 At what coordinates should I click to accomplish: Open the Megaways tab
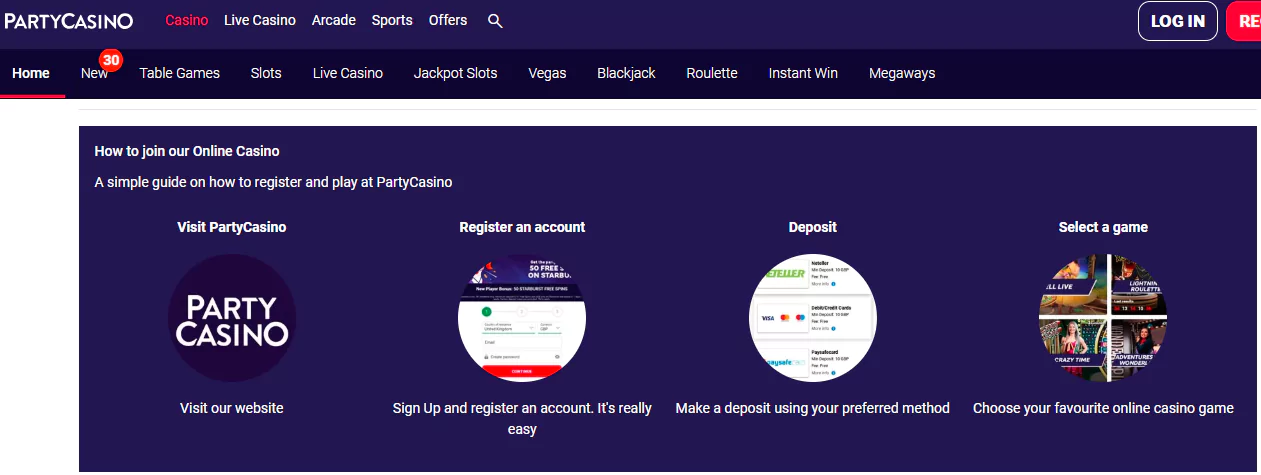pyautogui.click(x=902, y=73)
